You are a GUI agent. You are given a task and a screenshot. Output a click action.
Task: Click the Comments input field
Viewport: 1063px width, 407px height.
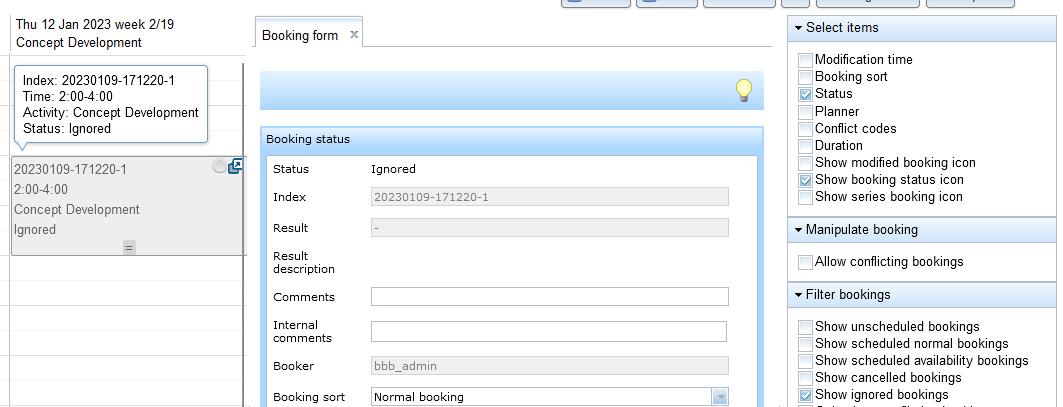click(550, 296)
